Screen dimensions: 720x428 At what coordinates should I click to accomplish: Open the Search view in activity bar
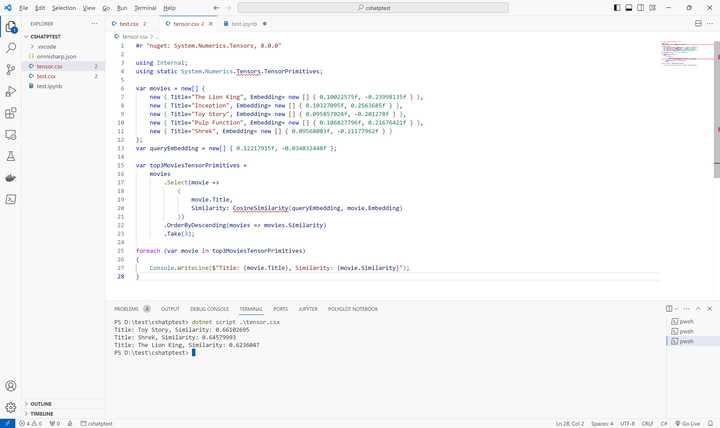click(11, 48)
